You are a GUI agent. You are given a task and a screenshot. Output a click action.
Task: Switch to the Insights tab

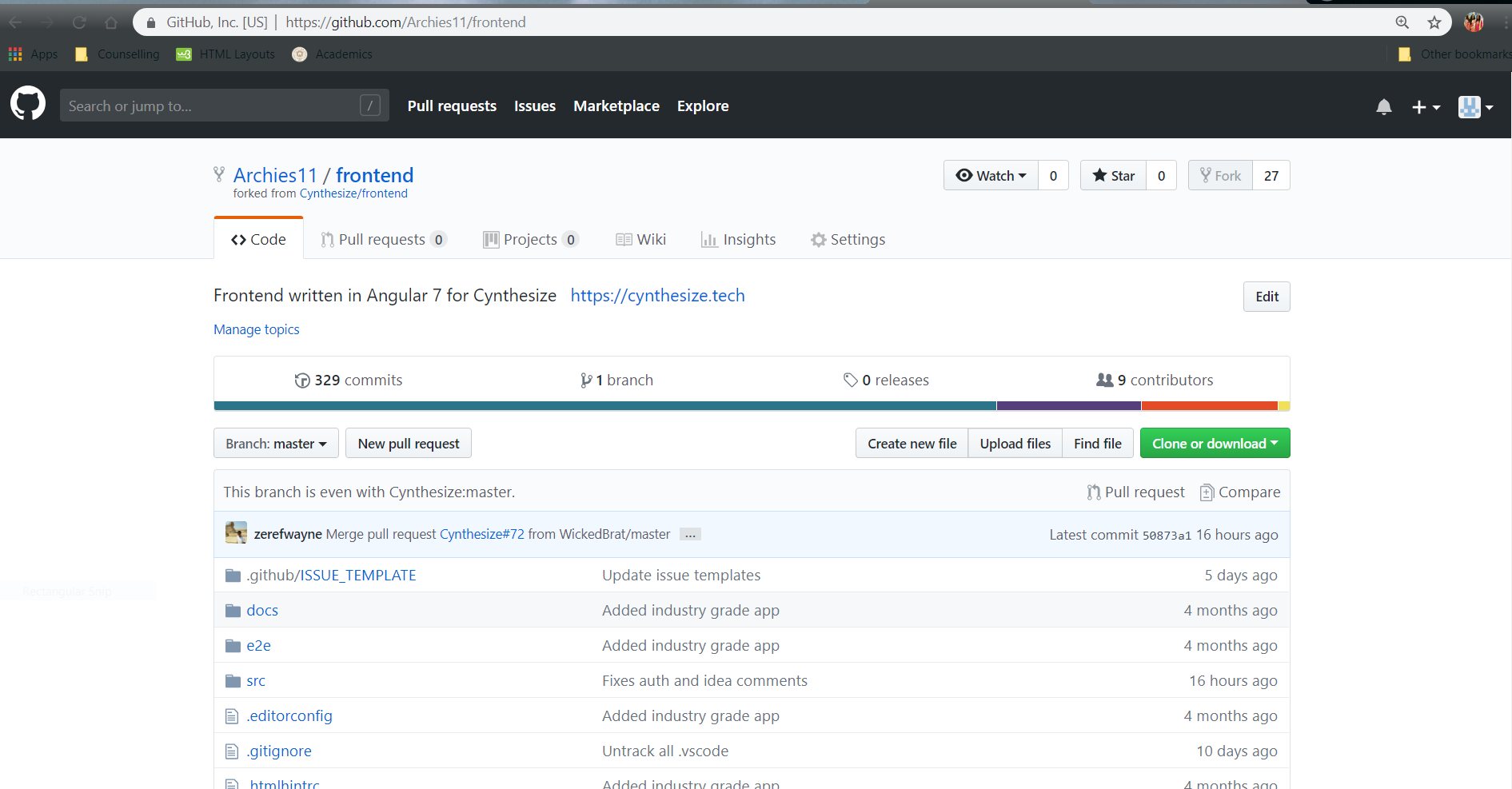tap(738, 239)
